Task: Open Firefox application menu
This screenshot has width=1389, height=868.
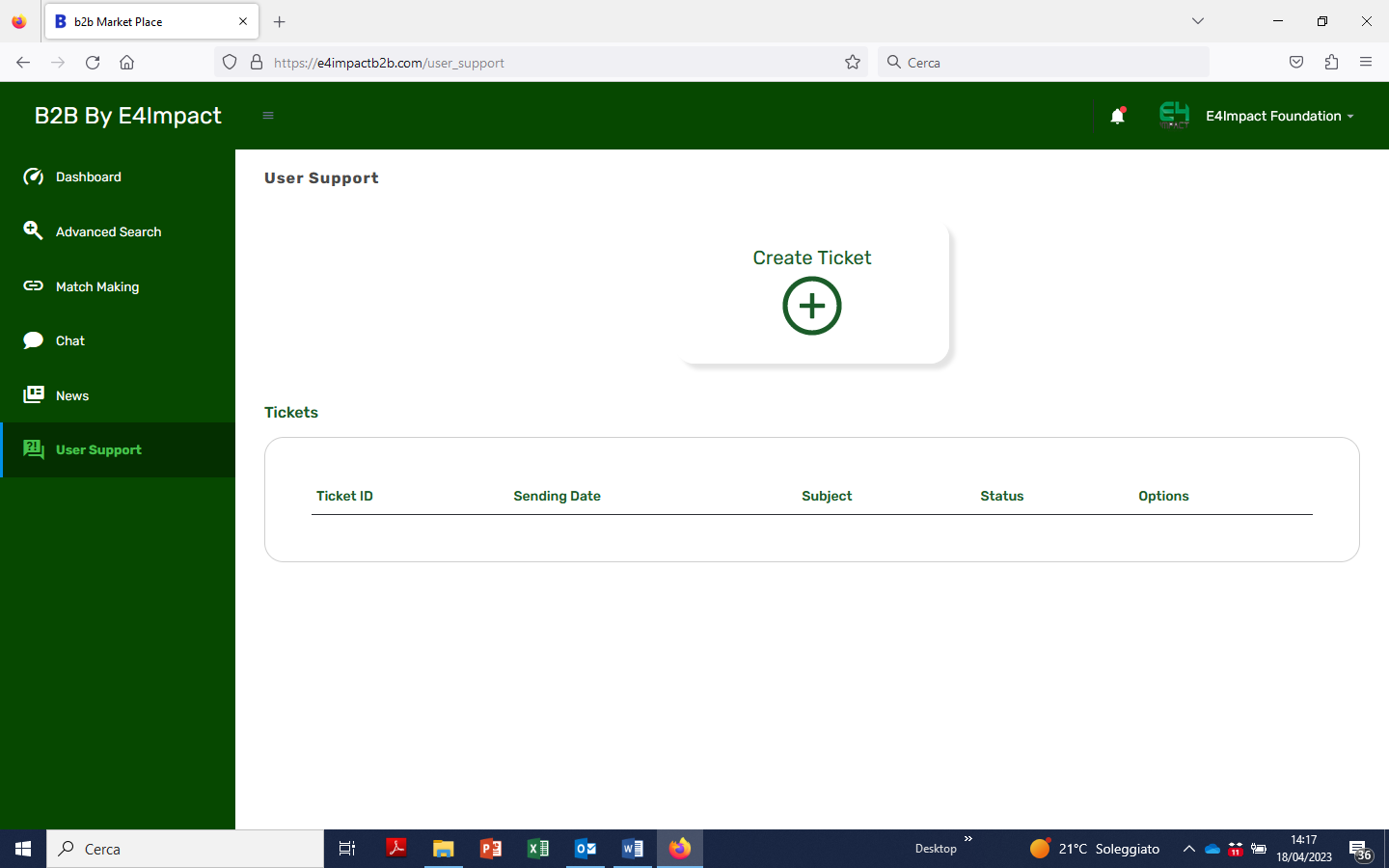Action: point(1366,63)
